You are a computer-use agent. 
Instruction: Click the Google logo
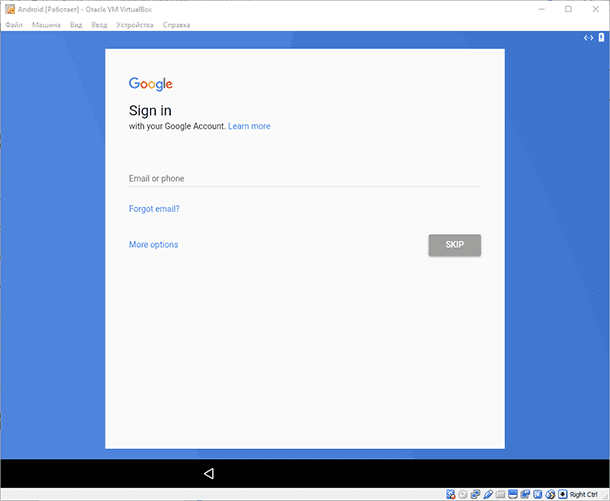pos(151,84)
